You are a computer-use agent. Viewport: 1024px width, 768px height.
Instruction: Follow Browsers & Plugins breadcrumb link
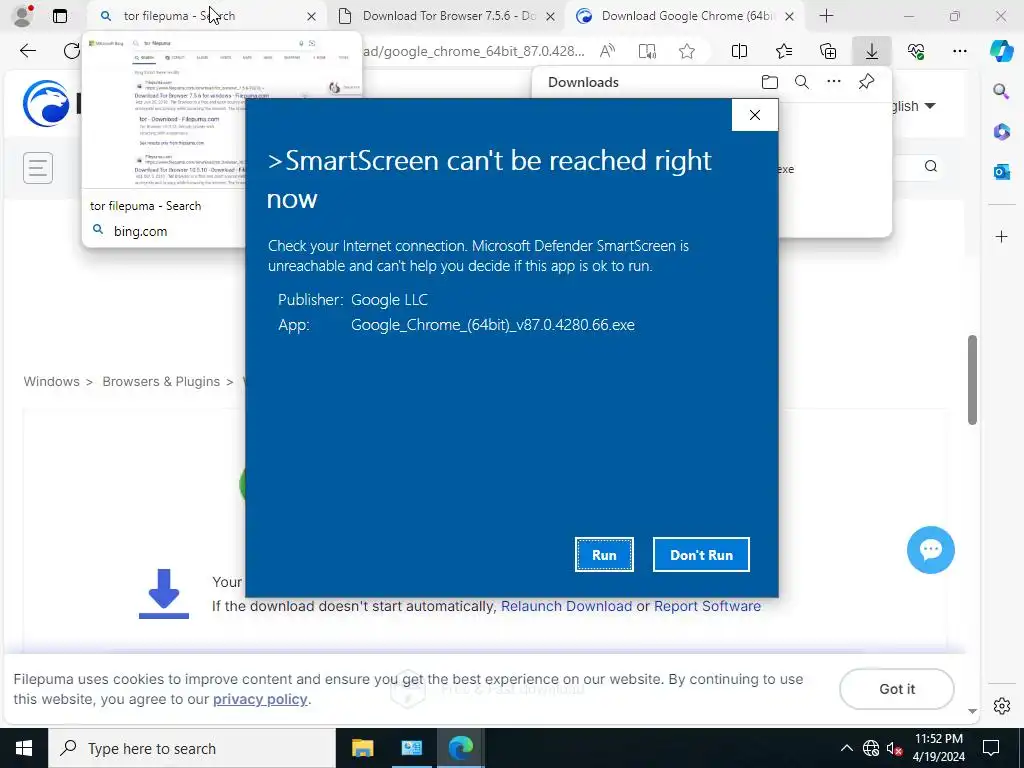click(x=161, y=381)
